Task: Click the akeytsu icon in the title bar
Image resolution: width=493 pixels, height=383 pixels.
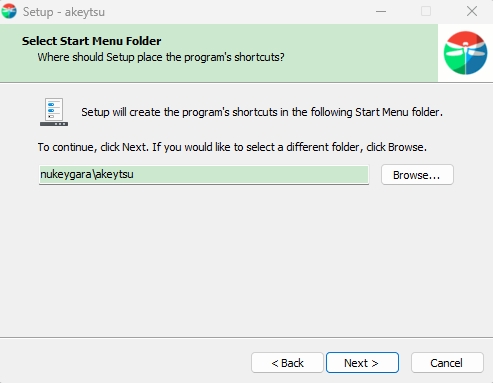Action: (9, 11)
